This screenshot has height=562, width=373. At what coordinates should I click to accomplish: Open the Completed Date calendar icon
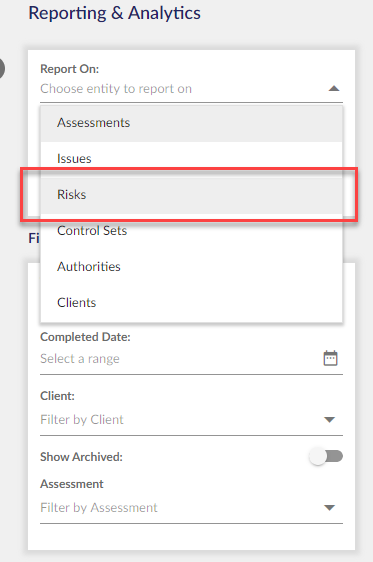click(x=330, y=358)
